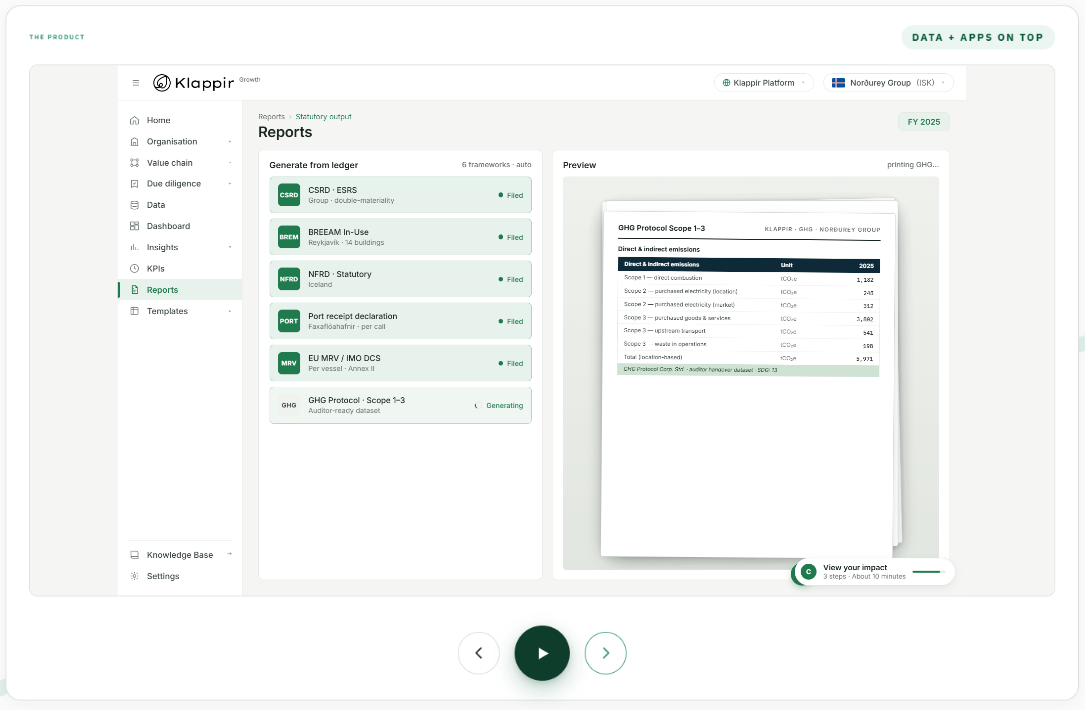Click the Data database icon
The image size is (1085, 710).
(134, 205)
